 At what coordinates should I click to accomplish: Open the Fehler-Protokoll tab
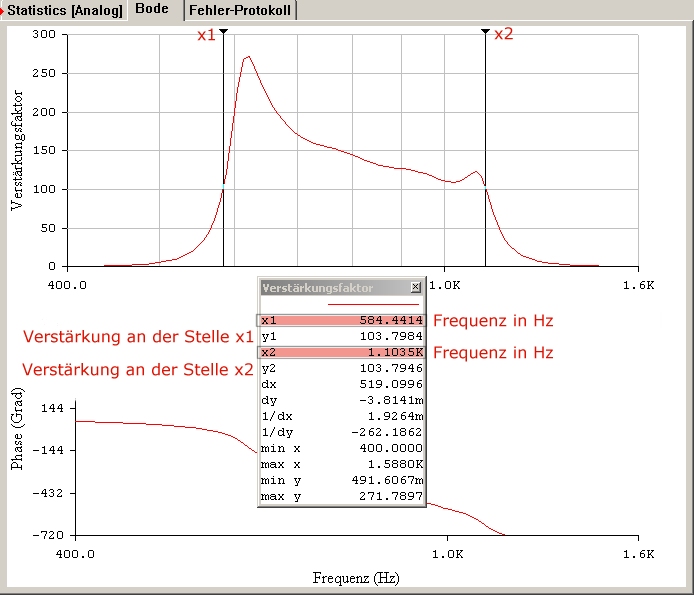[240, 11]
